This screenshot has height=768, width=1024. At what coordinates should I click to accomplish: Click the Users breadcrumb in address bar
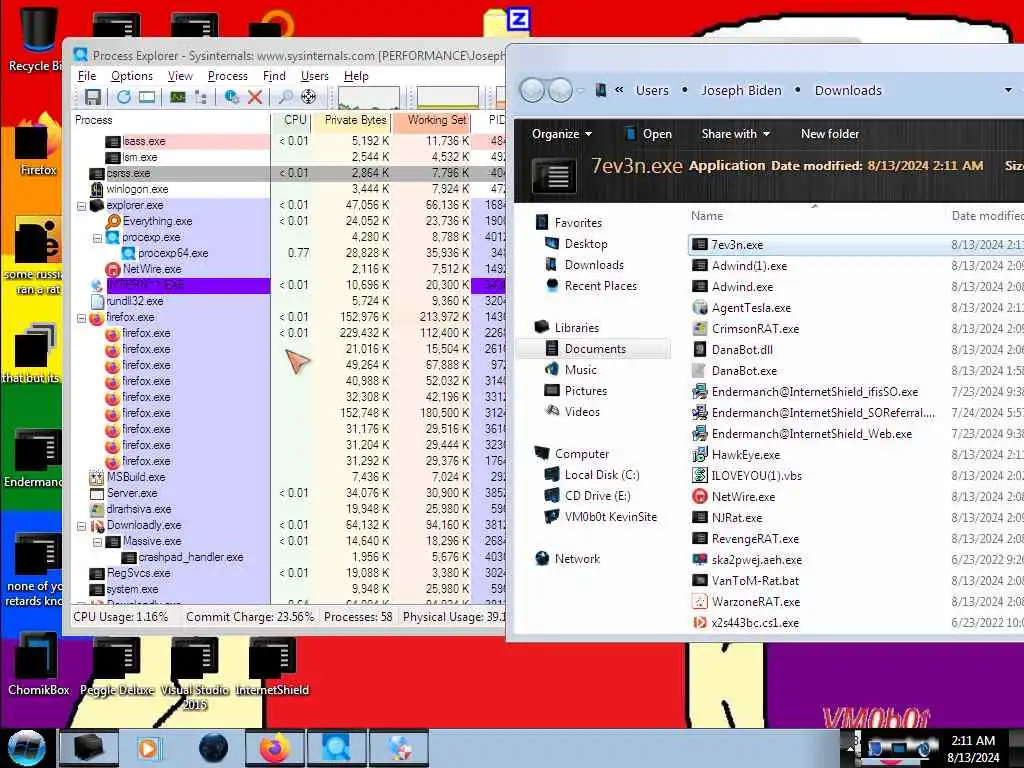click(x=652, y=90)
